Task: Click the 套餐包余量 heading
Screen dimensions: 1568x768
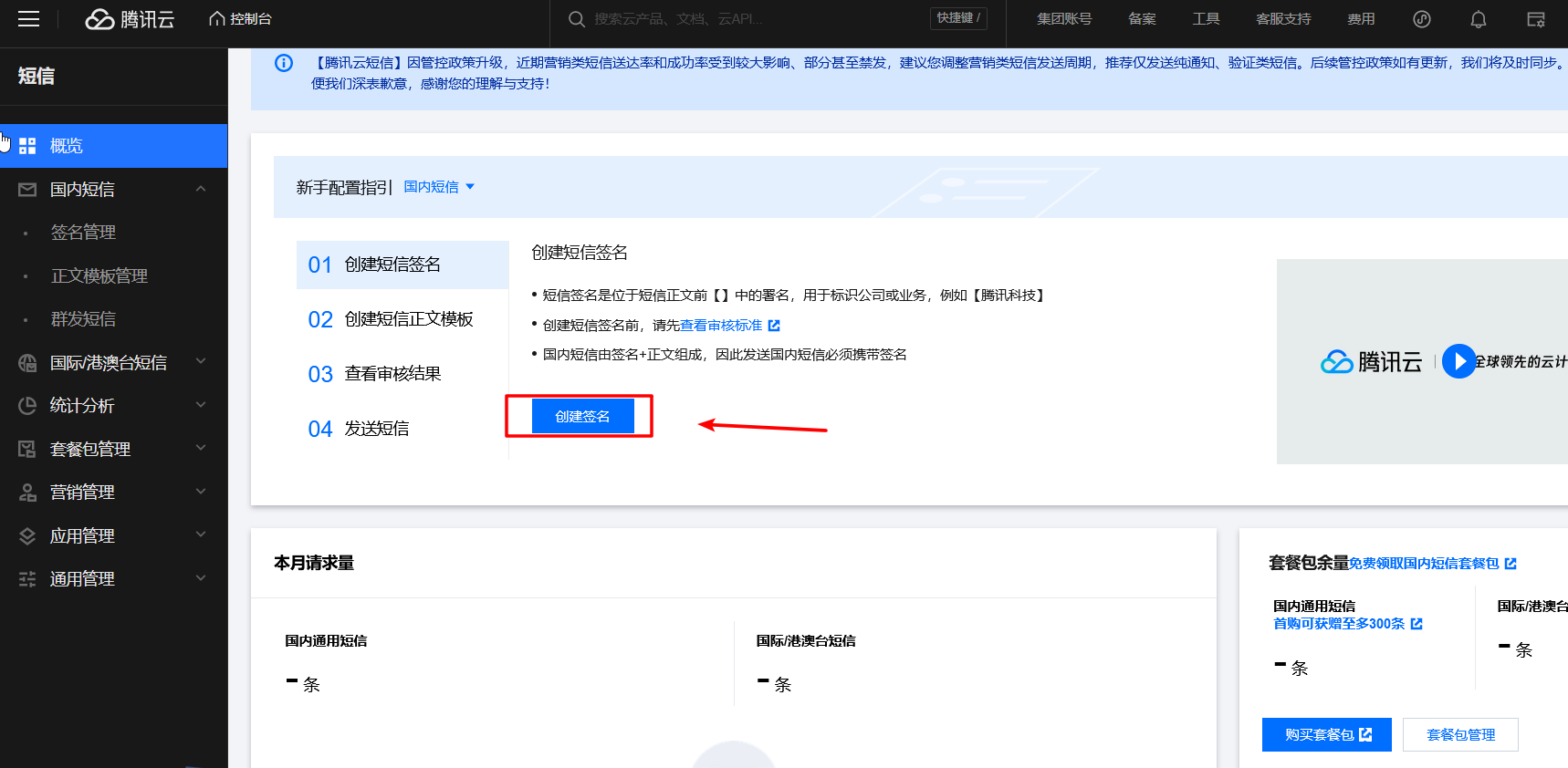Action: coord(1309,563)
